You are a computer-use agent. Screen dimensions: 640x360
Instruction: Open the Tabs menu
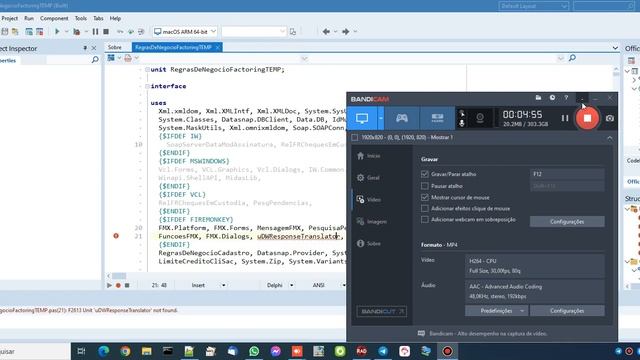[98, 18]
